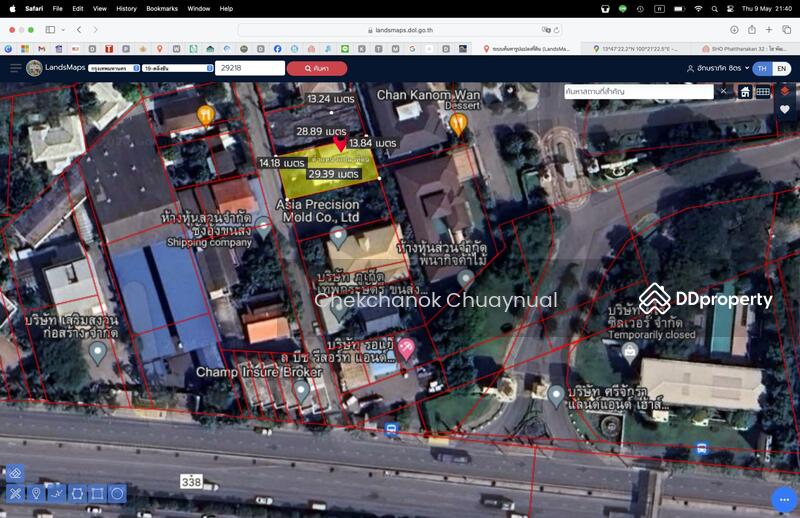The image size is (800, 518).
Task: Open a new Safari tab
Action: pos(769,30)
